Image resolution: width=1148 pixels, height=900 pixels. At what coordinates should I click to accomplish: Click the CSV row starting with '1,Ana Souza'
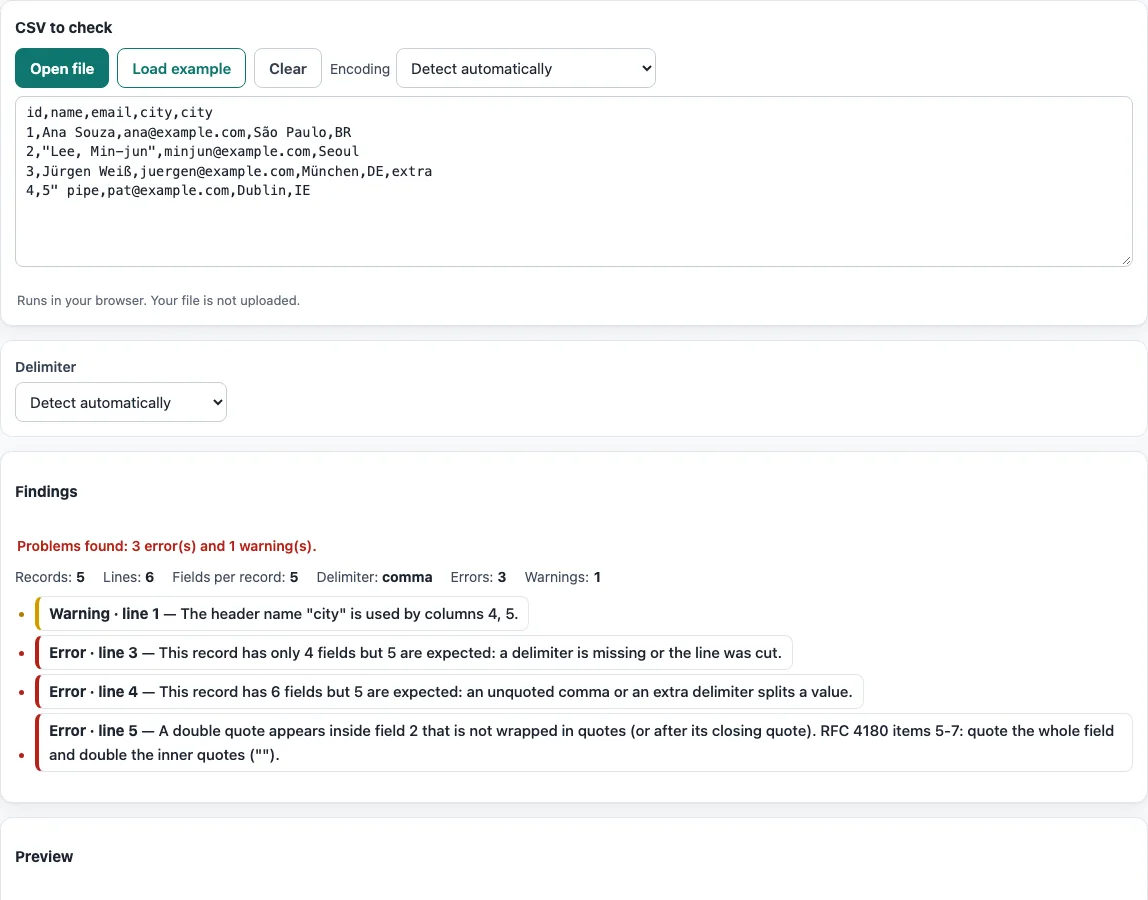pos(189,132)
